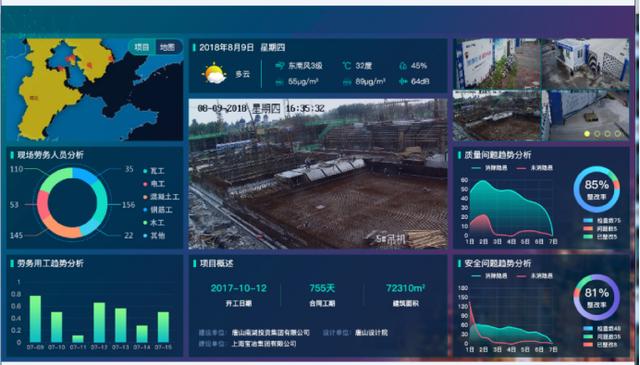Click the 110 value on labor donut
Screen dimensions: 640x365
(16, 169)
